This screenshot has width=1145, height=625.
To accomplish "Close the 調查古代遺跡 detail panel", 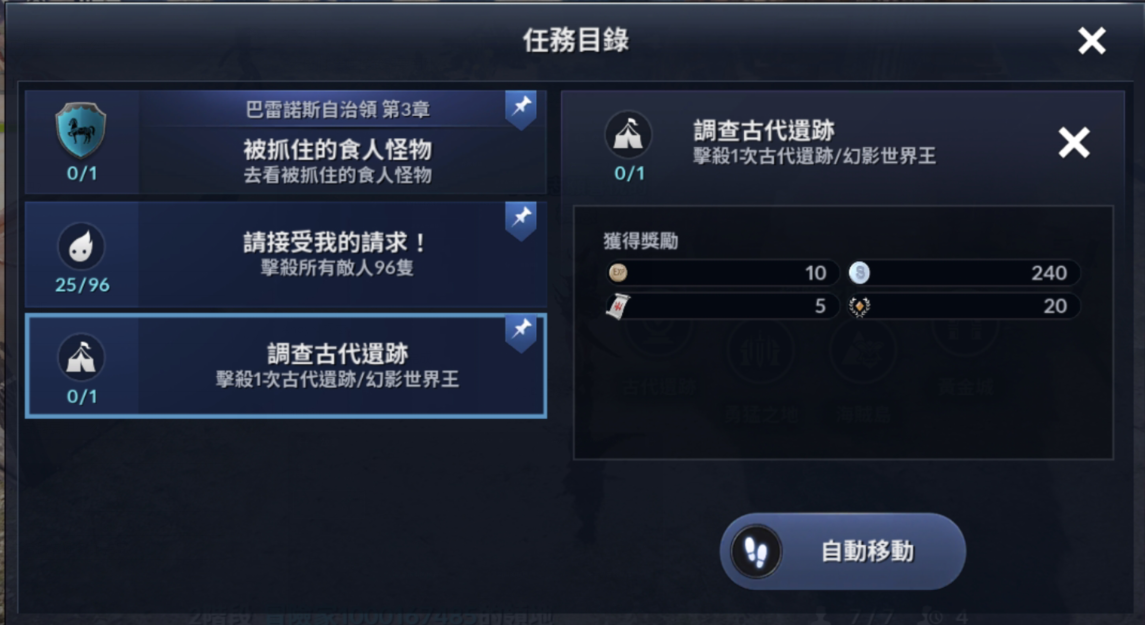I will pos(1074,144).
